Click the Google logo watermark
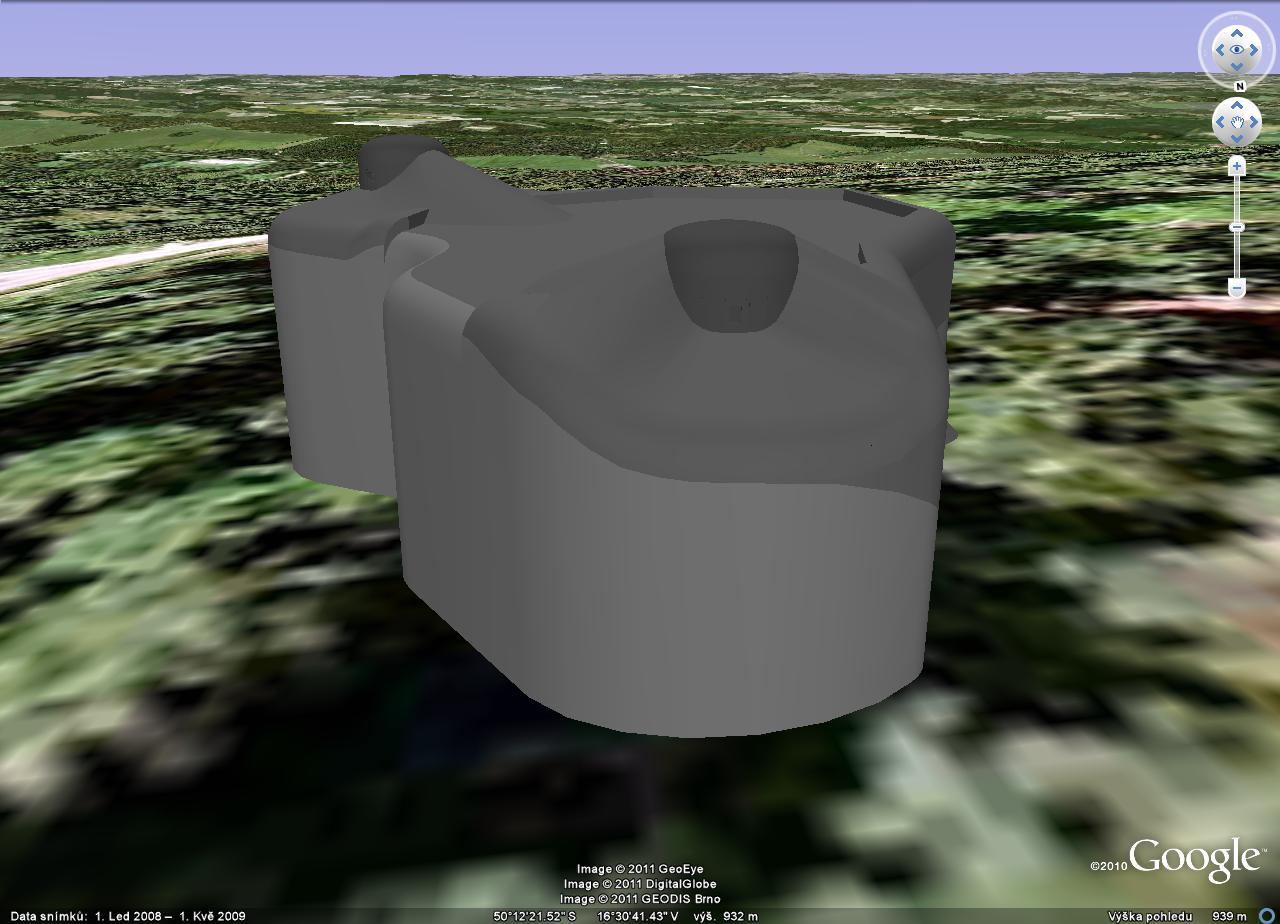The width and height of the screenshot is (1280, 924). (1194, 860)
